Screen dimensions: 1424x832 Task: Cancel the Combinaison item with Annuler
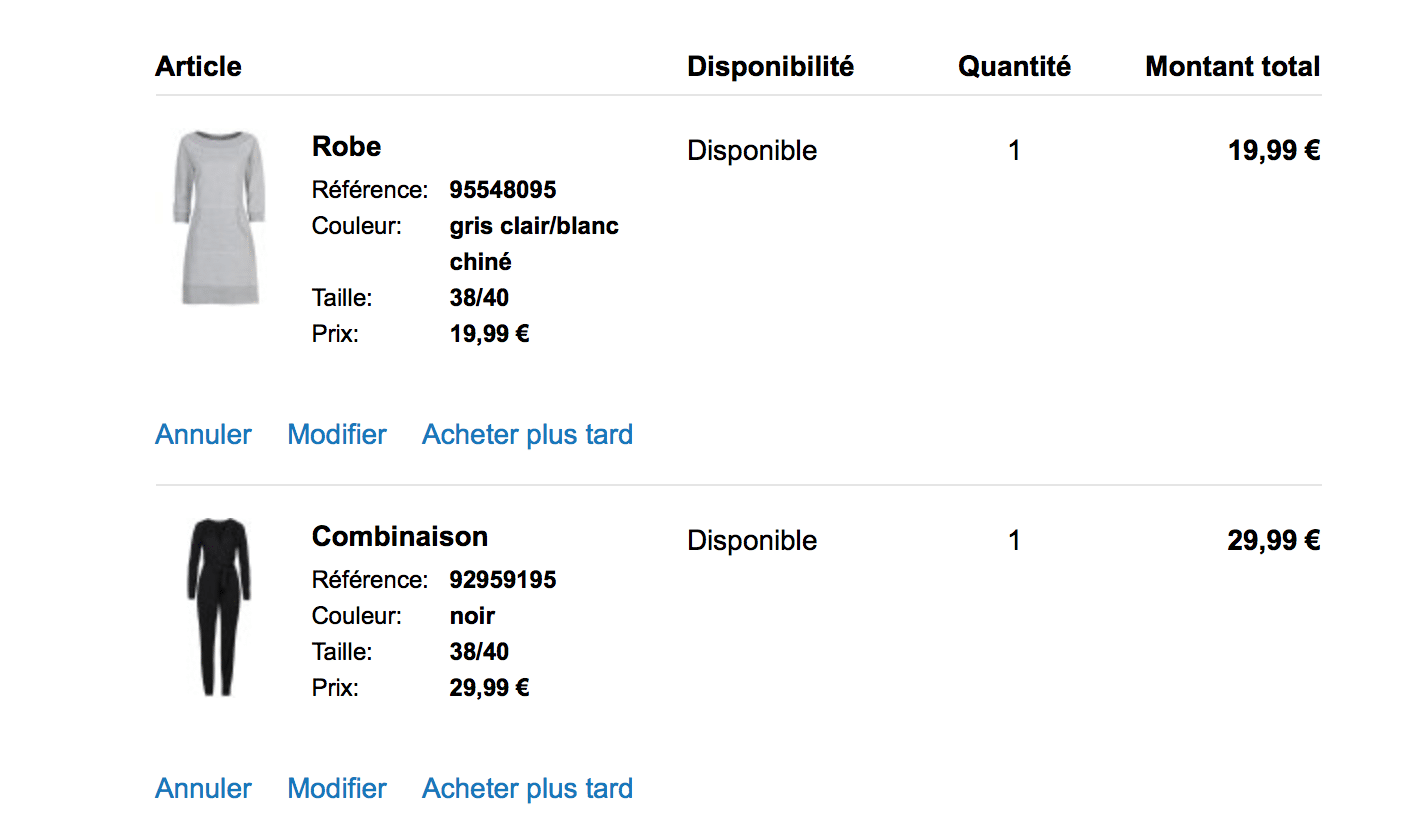point(203,789)
